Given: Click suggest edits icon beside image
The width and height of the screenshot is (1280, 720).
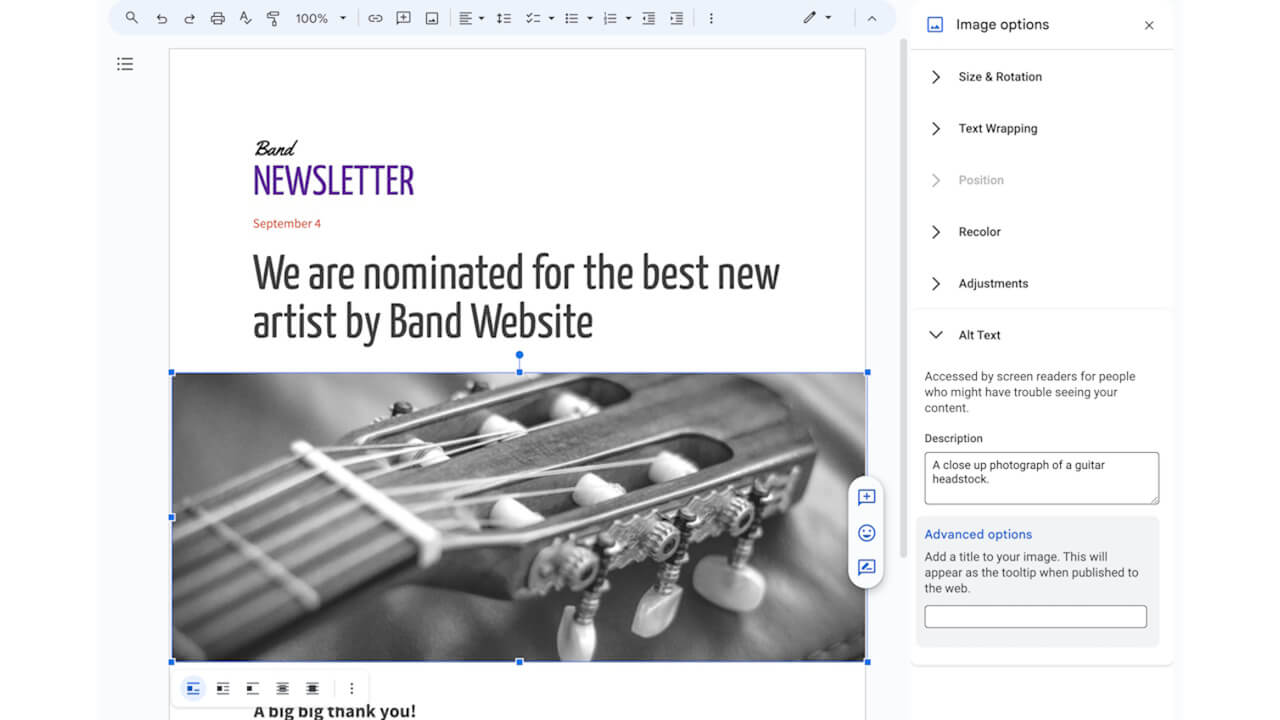Looking at the screenshot, I should pos(866,567).
